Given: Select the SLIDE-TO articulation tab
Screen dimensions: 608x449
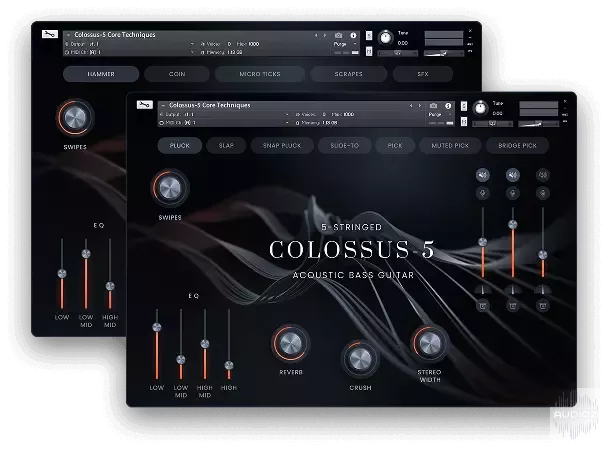Looking at the screenshot, I should (x=345, y=145).
